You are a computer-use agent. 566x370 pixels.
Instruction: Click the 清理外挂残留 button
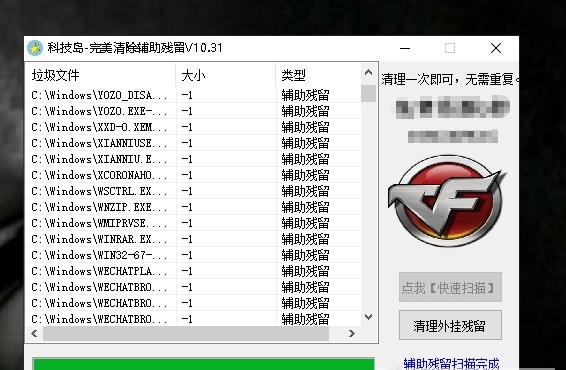(450, 326)
